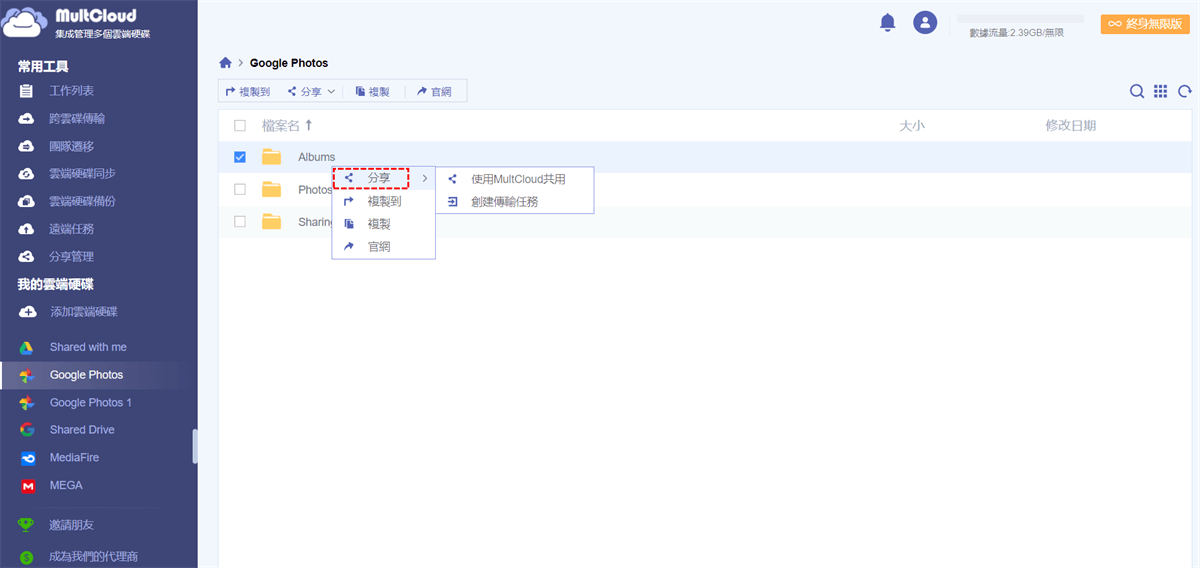1200x568 pixels.
Task: Click the Google Photos 1 pinwheel icon
Action: click(x=28, y=402)
